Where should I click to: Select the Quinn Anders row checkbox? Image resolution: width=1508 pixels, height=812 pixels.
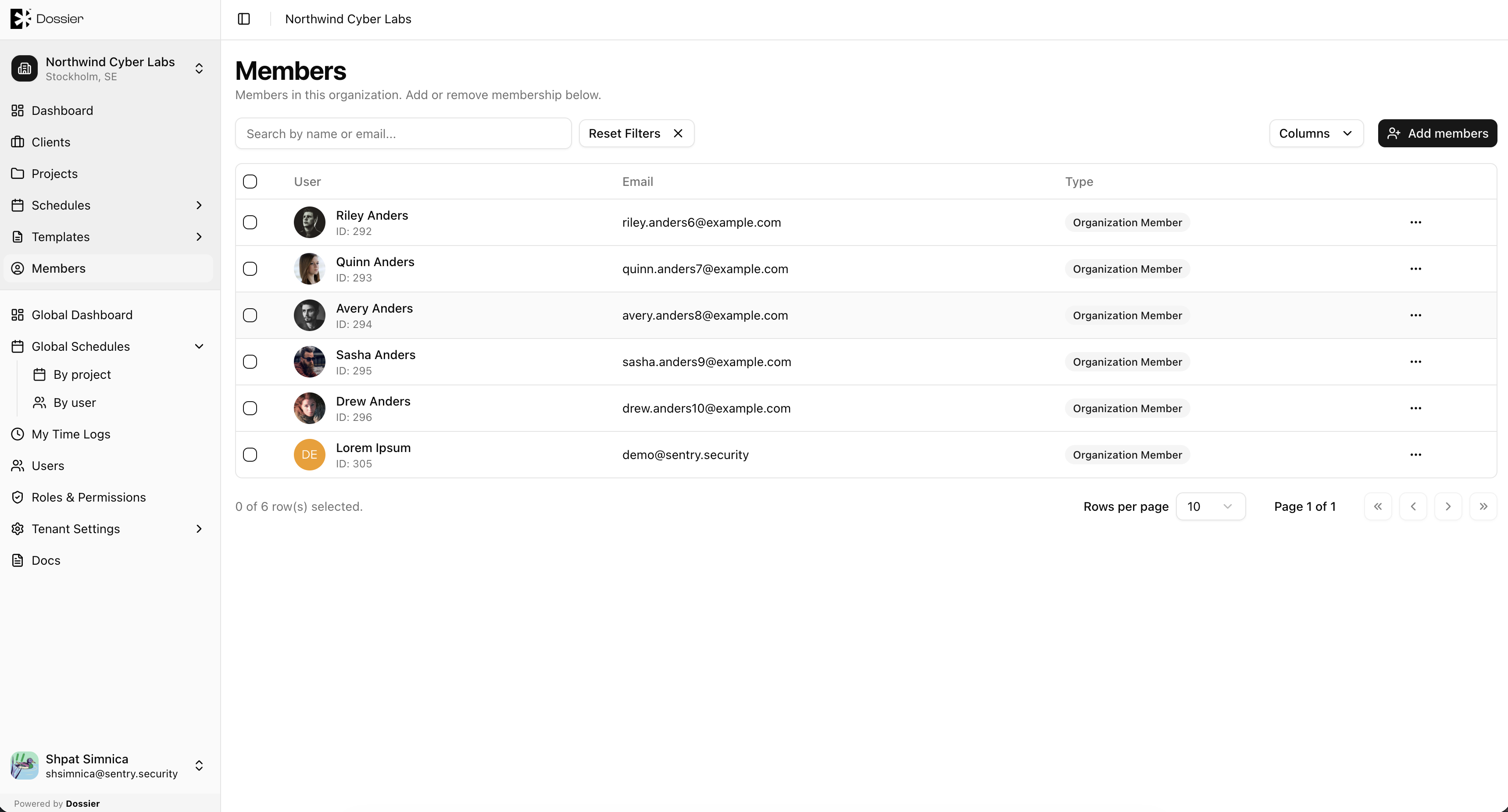click(250, 268)
